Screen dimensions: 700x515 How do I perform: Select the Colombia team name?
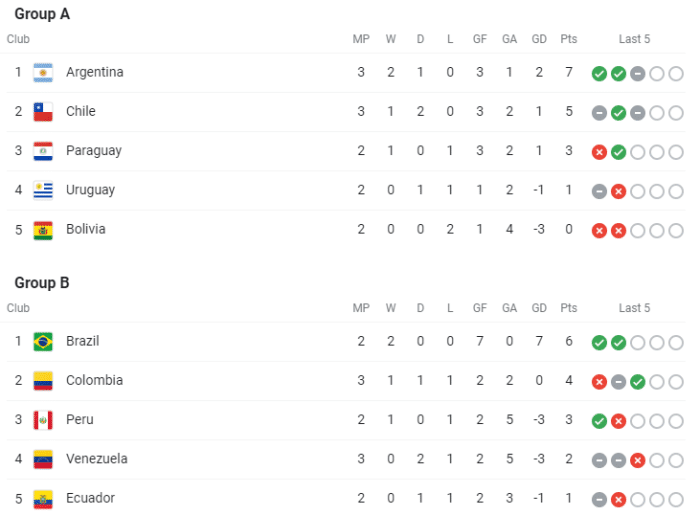[x=94, y=380]
